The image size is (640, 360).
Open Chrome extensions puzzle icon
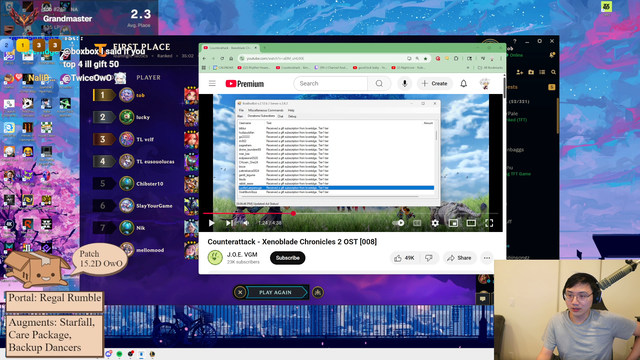coord(456,58)
